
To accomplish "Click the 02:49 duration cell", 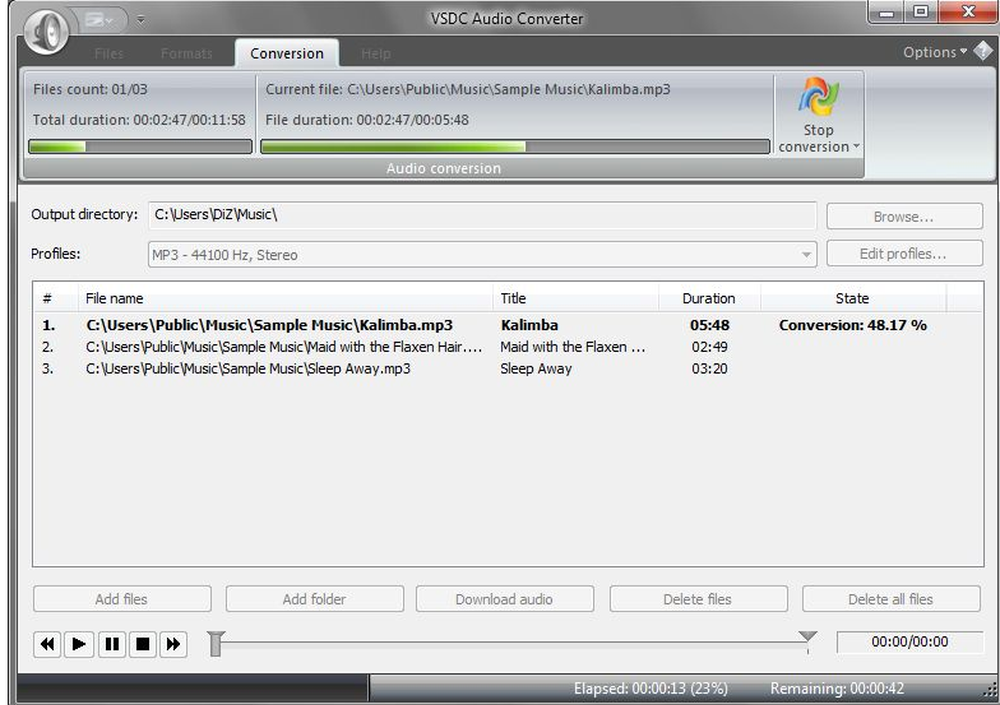I will tap(709, 347).
